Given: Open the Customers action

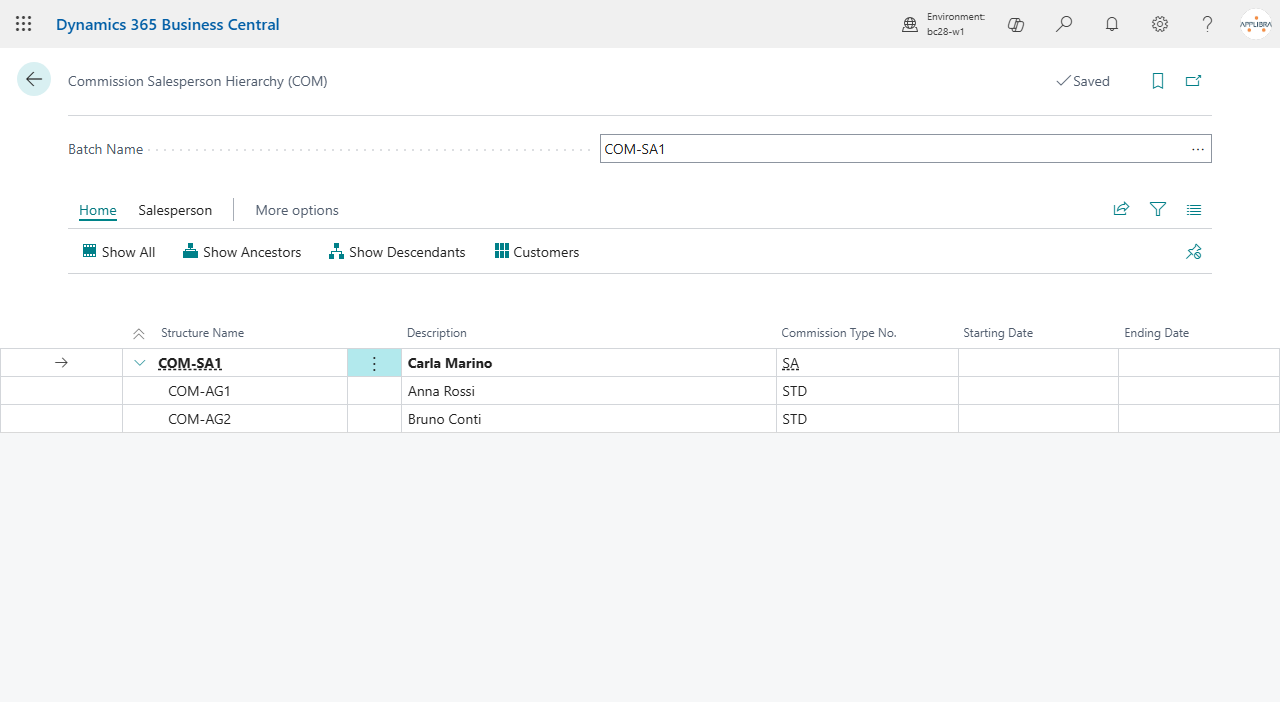Looking at the screenshot, I should [x=537, y=252].
